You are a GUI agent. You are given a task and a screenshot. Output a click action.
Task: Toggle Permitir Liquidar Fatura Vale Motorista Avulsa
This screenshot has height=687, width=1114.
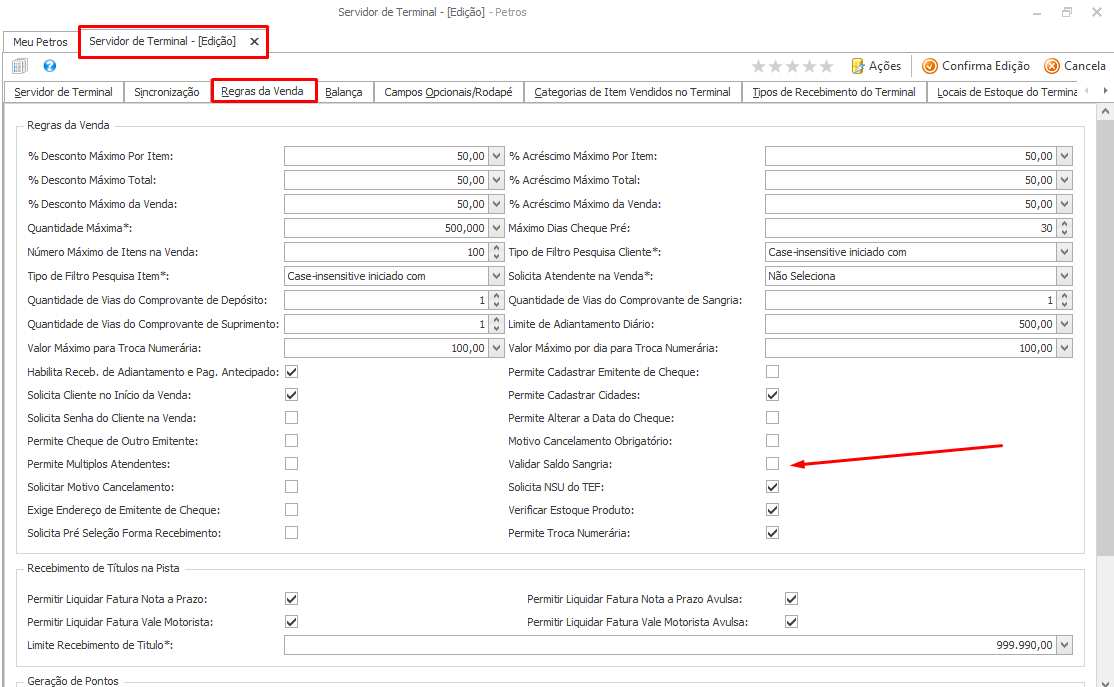(x=791, y=622)
